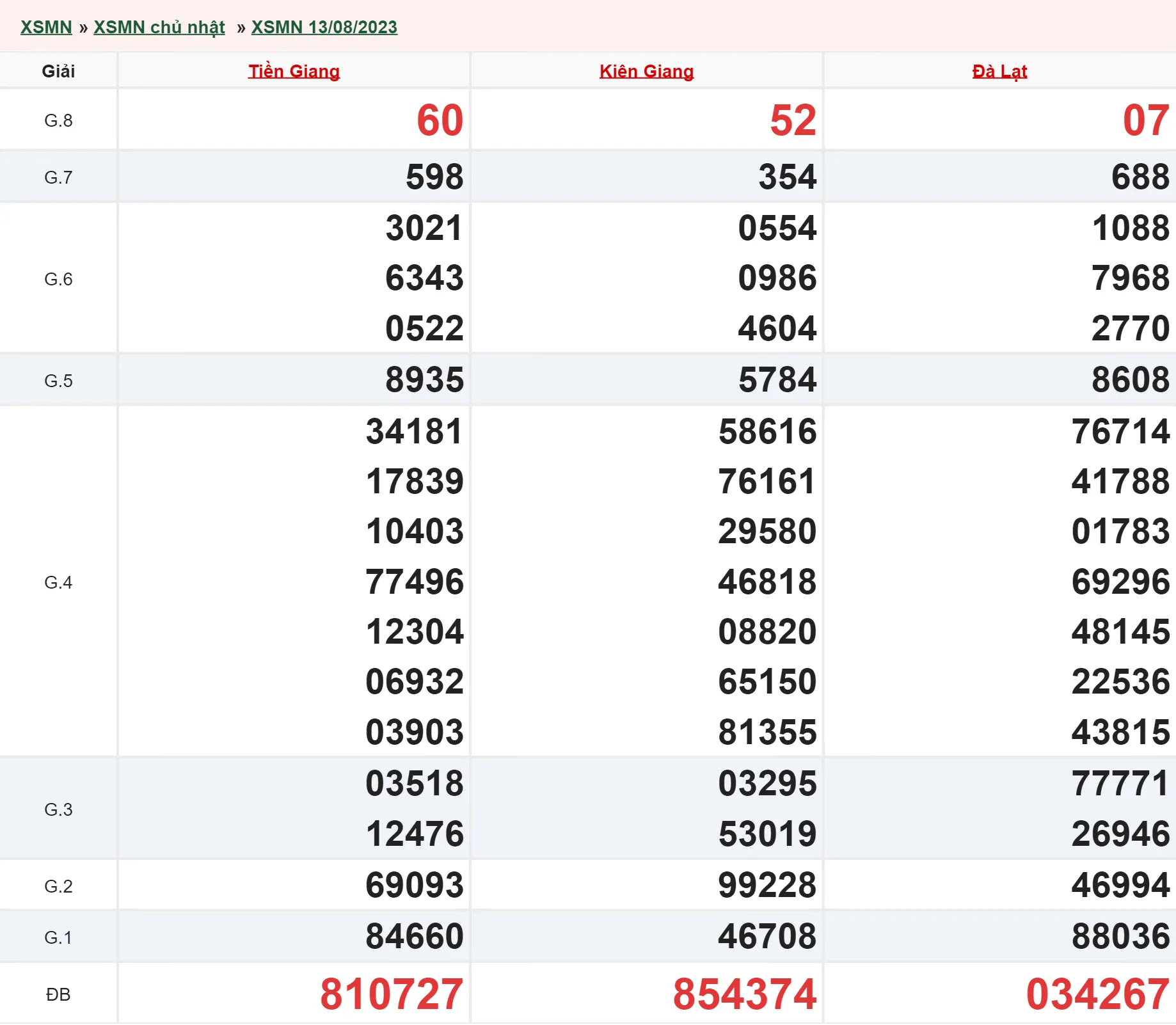Select Đà Lạt special prize 034267
The height and width of the screenshot is (1025, 1176).
(x=1097, y=994)
